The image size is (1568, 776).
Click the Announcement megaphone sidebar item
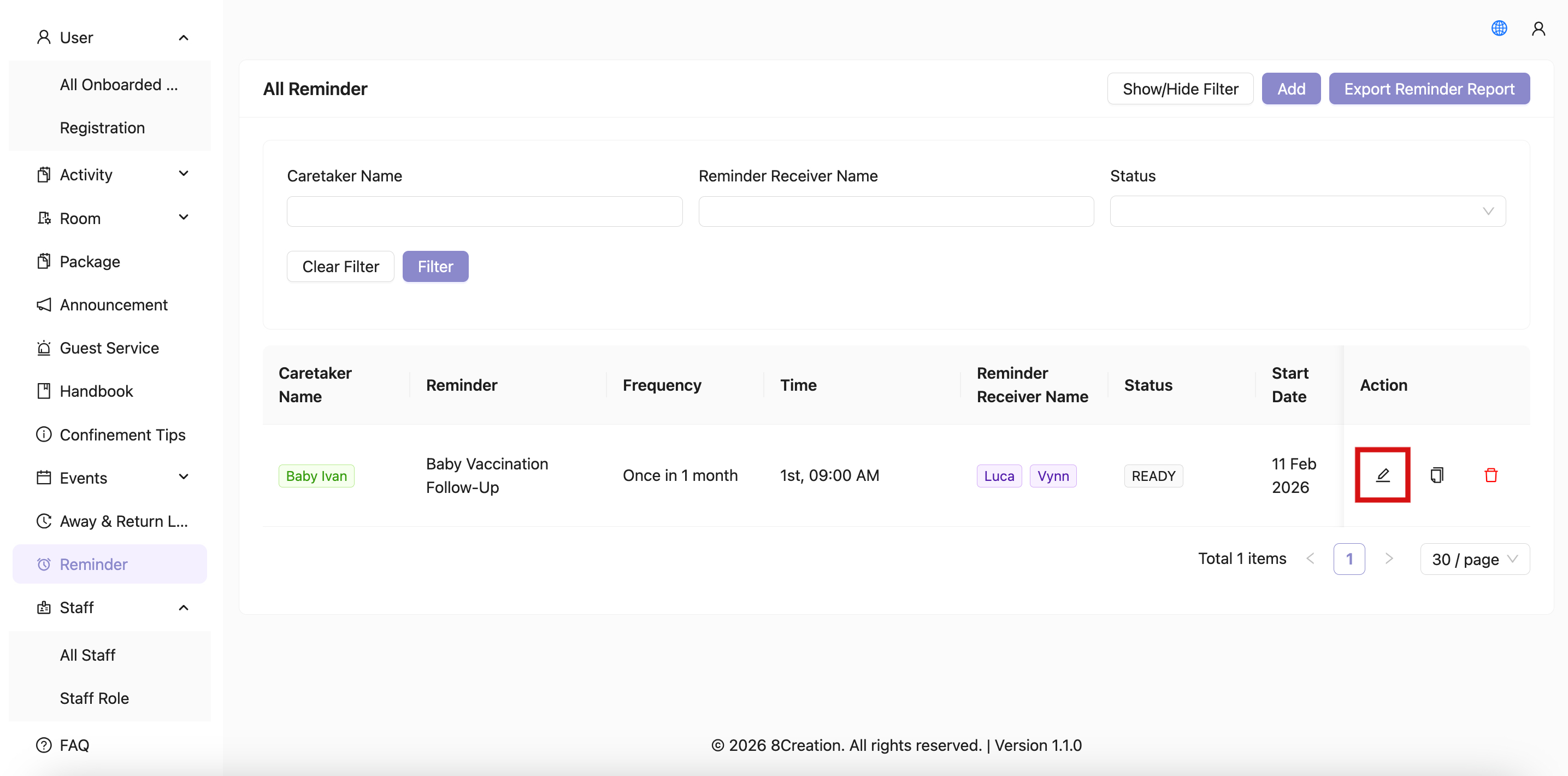(113, 304)
